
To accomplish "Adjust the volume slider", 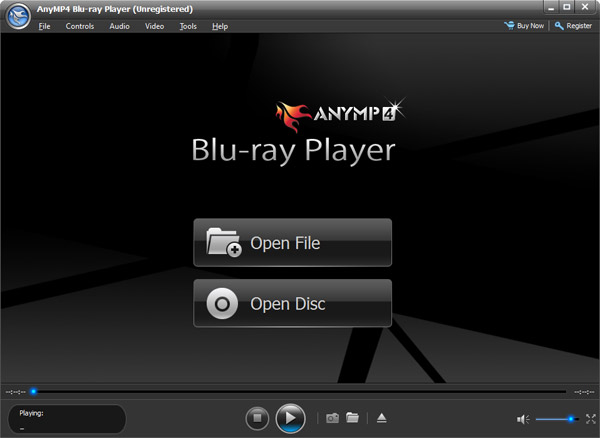I will pyautogui.click(x=557, y=419).
